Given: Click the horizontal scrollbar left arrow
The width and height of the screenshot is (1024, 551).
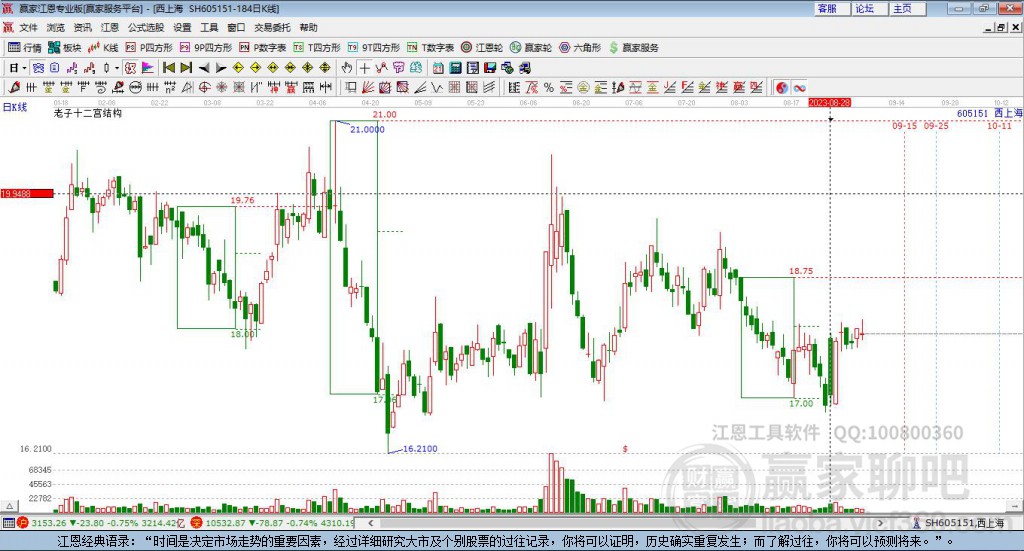Looking at the screenshot, I should (x=371, y=522).
